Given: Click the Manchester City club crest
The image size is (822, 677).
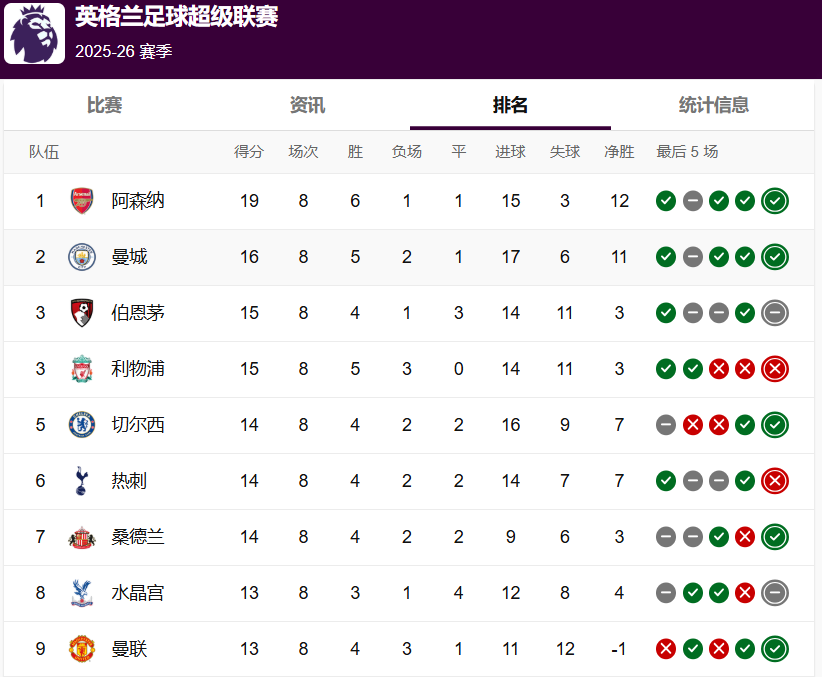Looking at the screenshot, I should pos(81,257).
